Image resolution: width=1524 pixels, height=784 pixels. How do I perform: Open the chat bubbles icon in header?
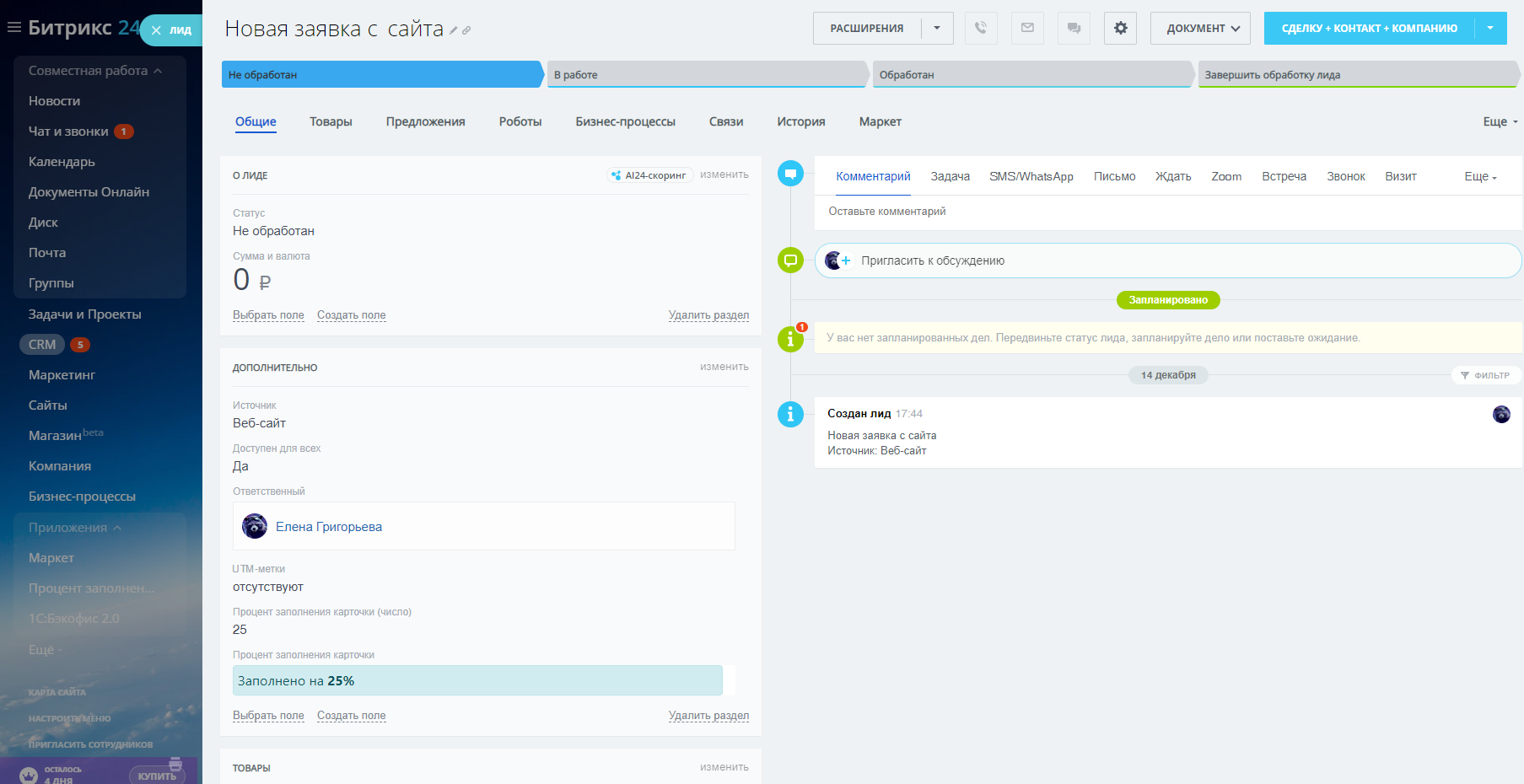1074,28
